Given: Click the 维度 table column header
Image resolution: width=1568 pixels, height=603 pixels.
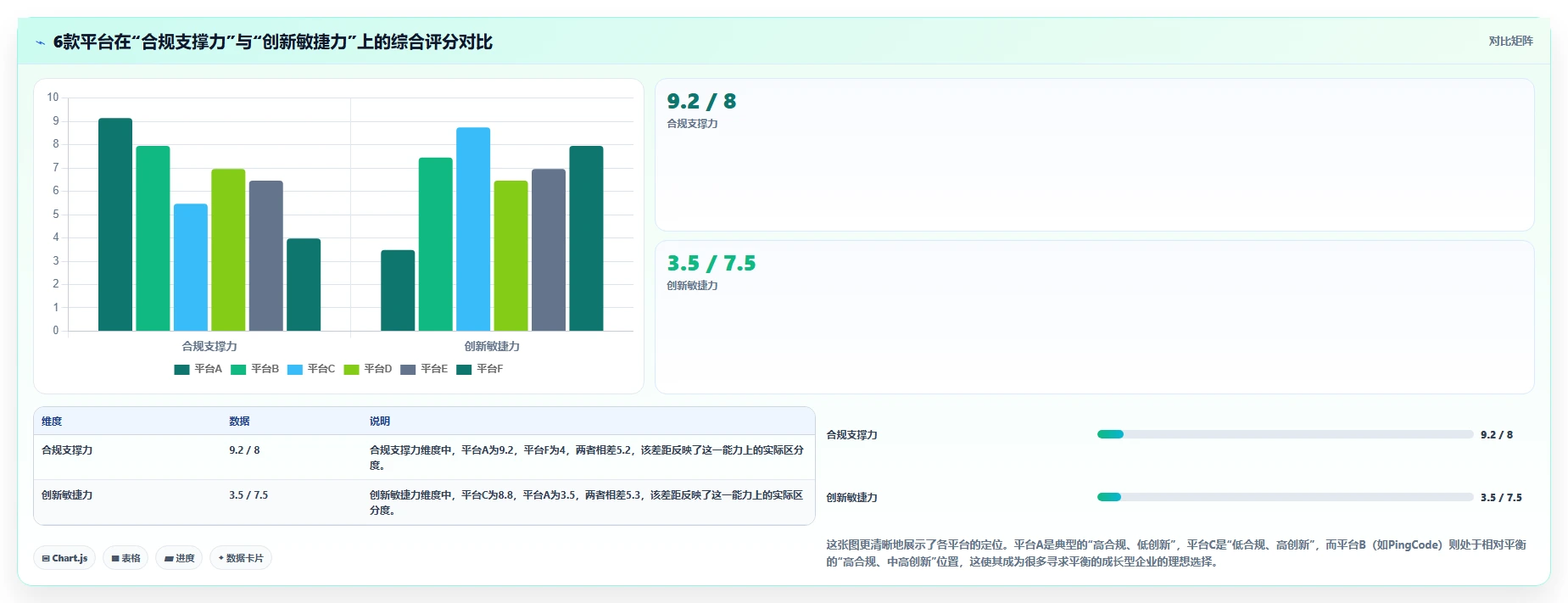Looking at the screenshot, I should coord(52,422).
